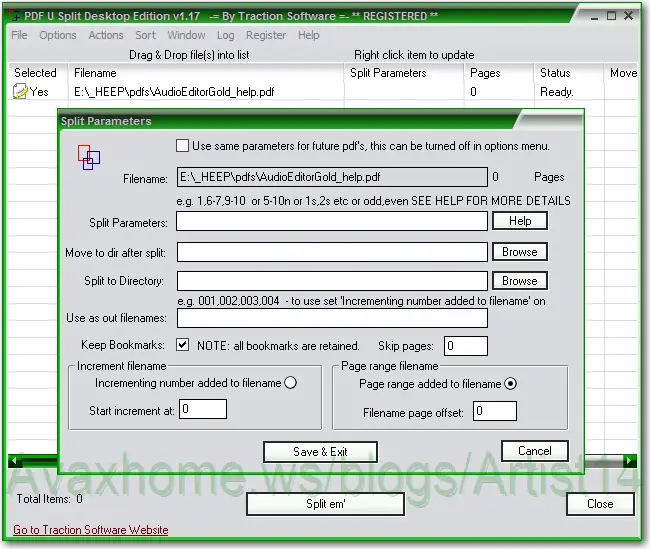Image resolution: width=650 pixels, height=549 pixels.
Task: Open the Window menu
Action: pyautogui.click(x=186, y=35)
